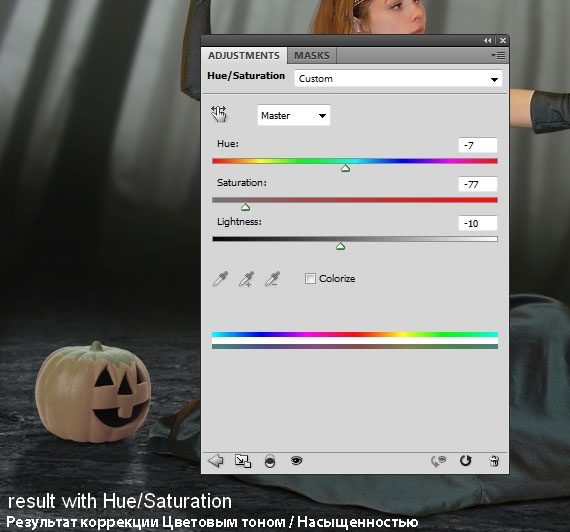570x532 pixels.
Task: Switch panel to expanded view icon
Action: 243,461
